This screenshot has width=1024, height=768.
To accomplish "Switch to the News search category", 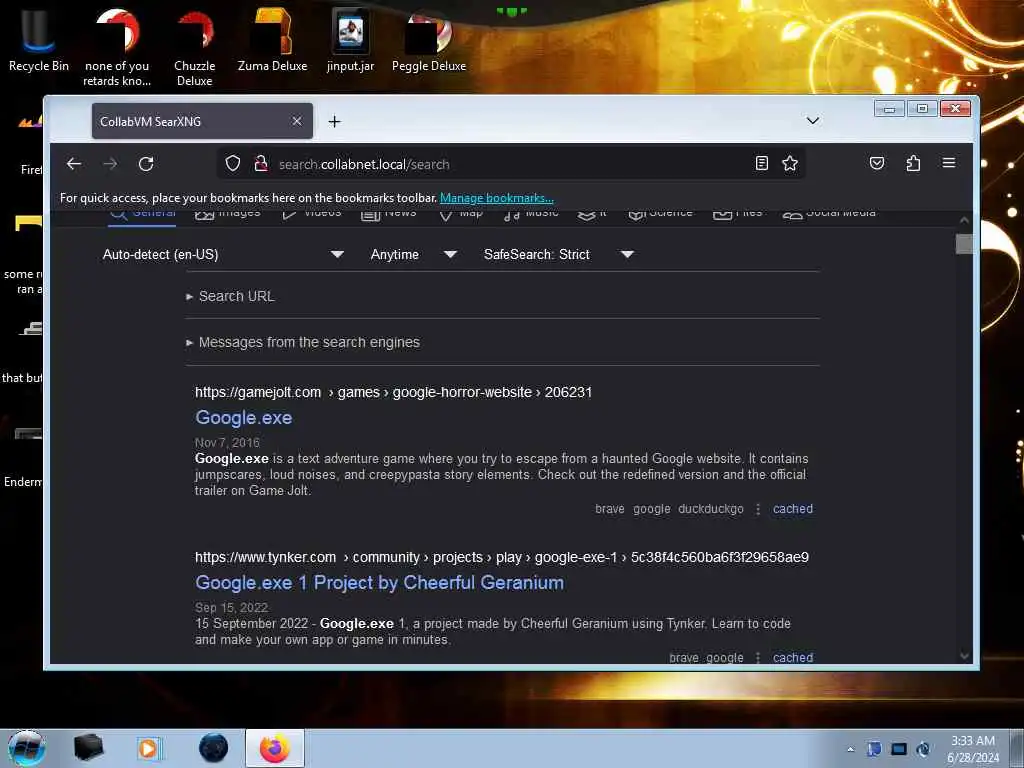I will point(389,214).
